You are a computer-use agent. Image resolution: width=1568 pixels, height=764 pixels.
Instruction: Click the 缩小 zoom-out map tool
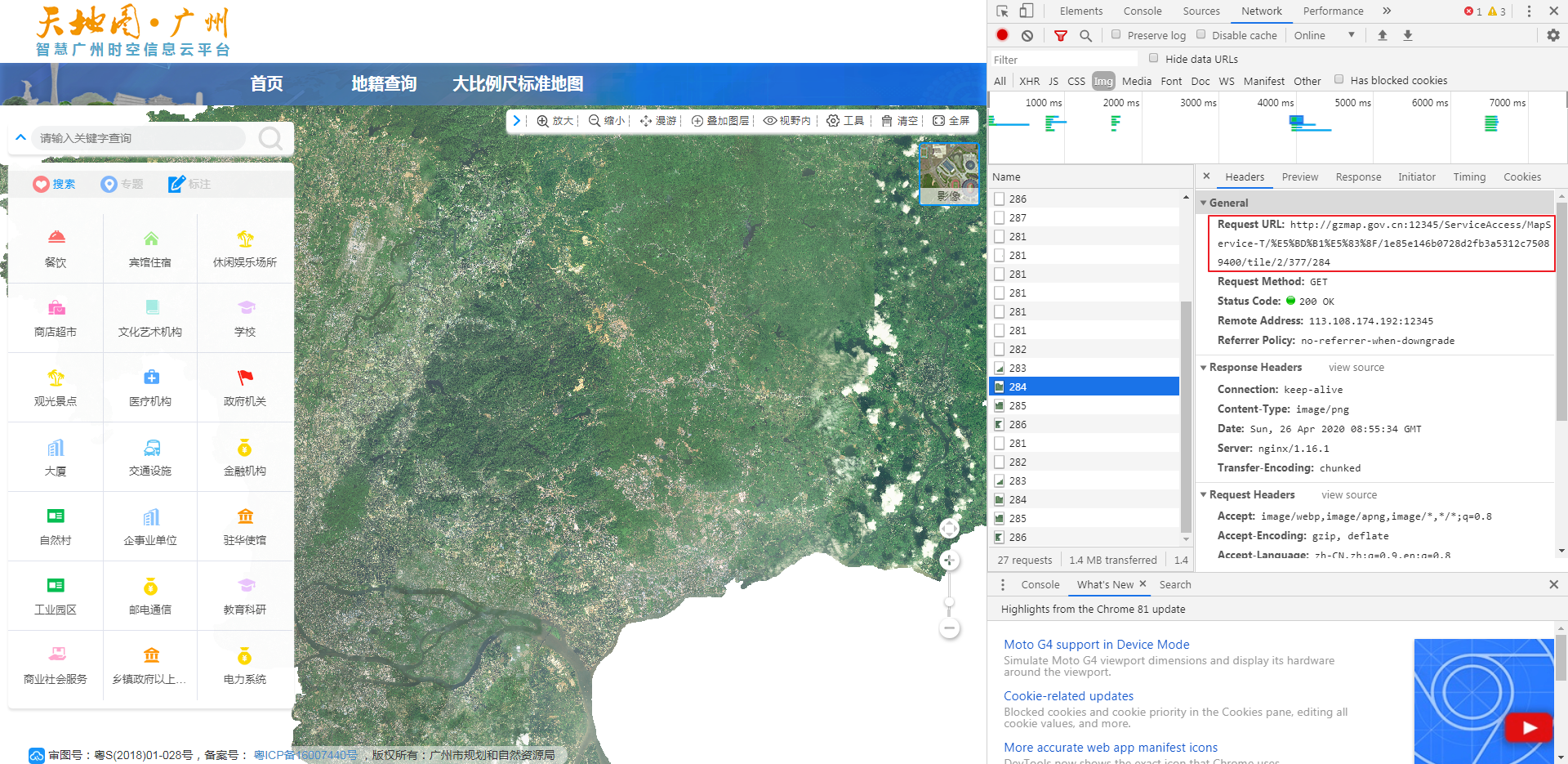click(x=607, y=121)
